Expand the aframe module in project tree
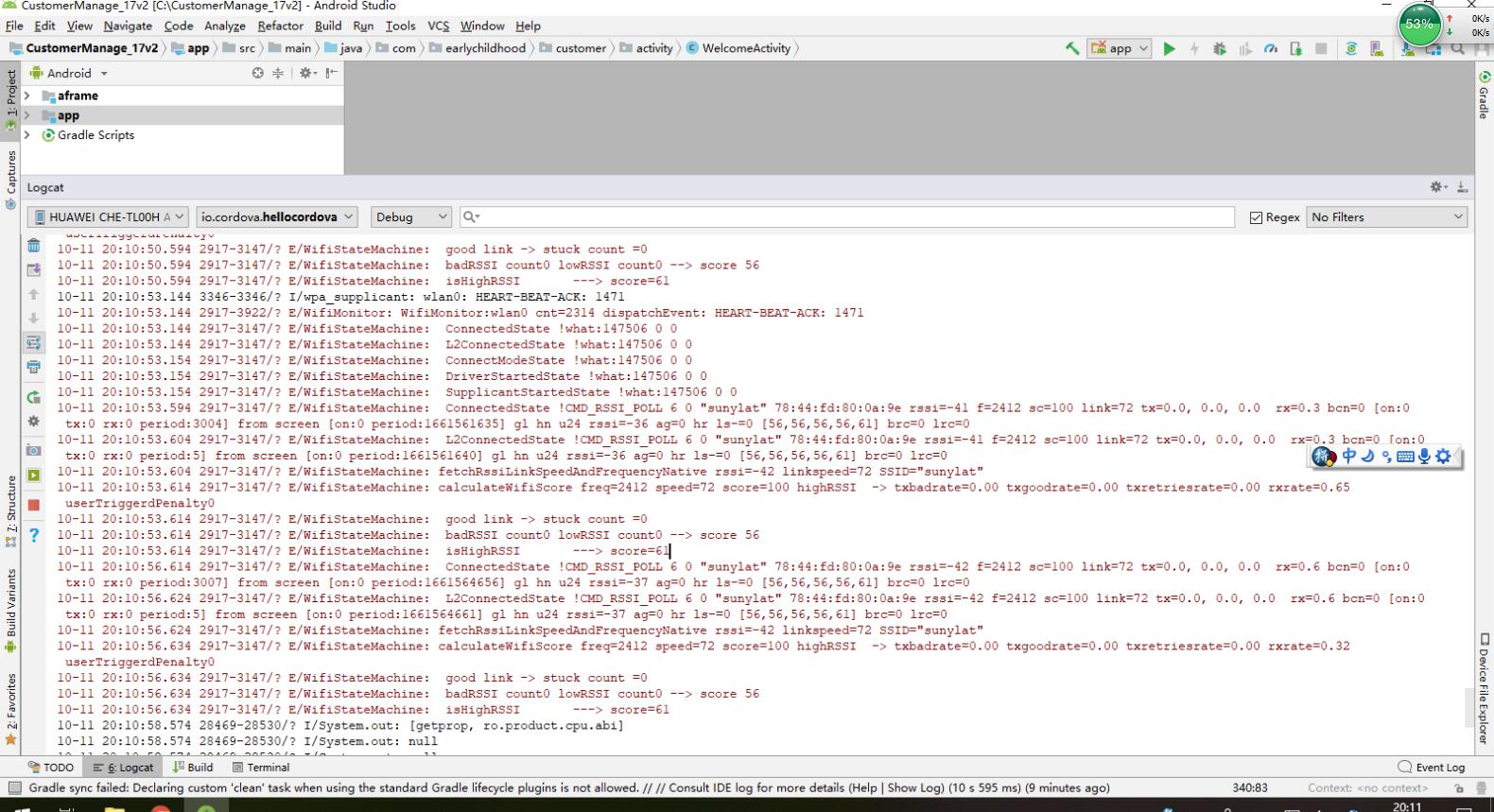 pyautogui.click(x=26, y=95)
